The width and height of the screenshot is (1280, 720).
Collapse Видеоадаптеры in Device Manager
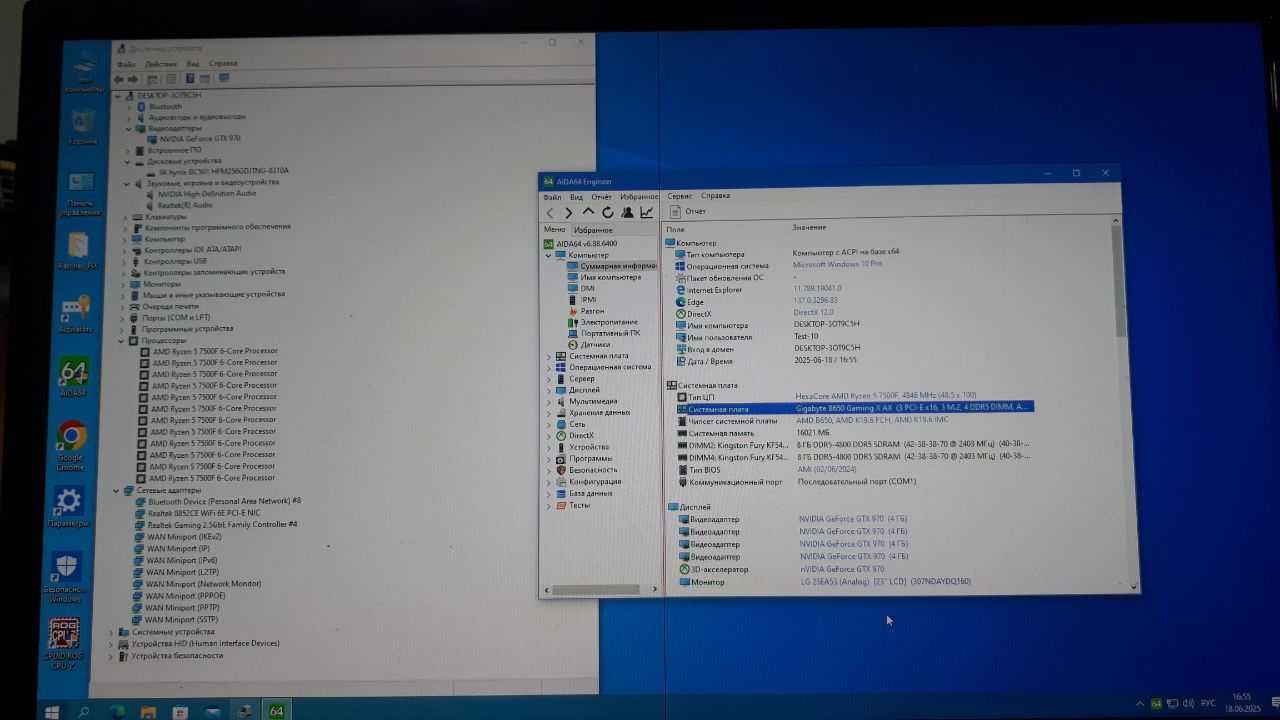[x=127, y=128]
